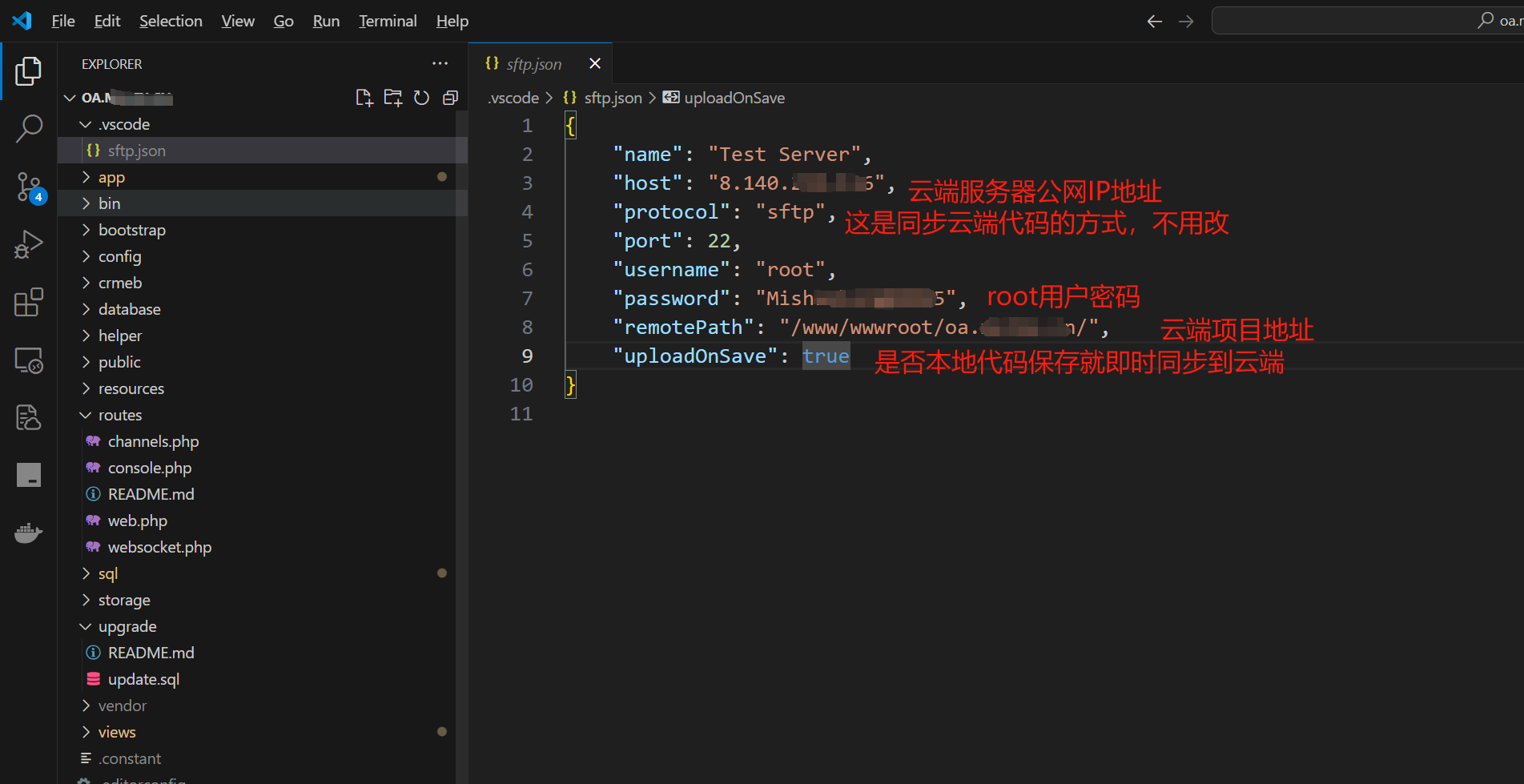Viewport: 1524px width, 784px height.
Task: Click the "Test Server" name value
Action: point(784,154)
